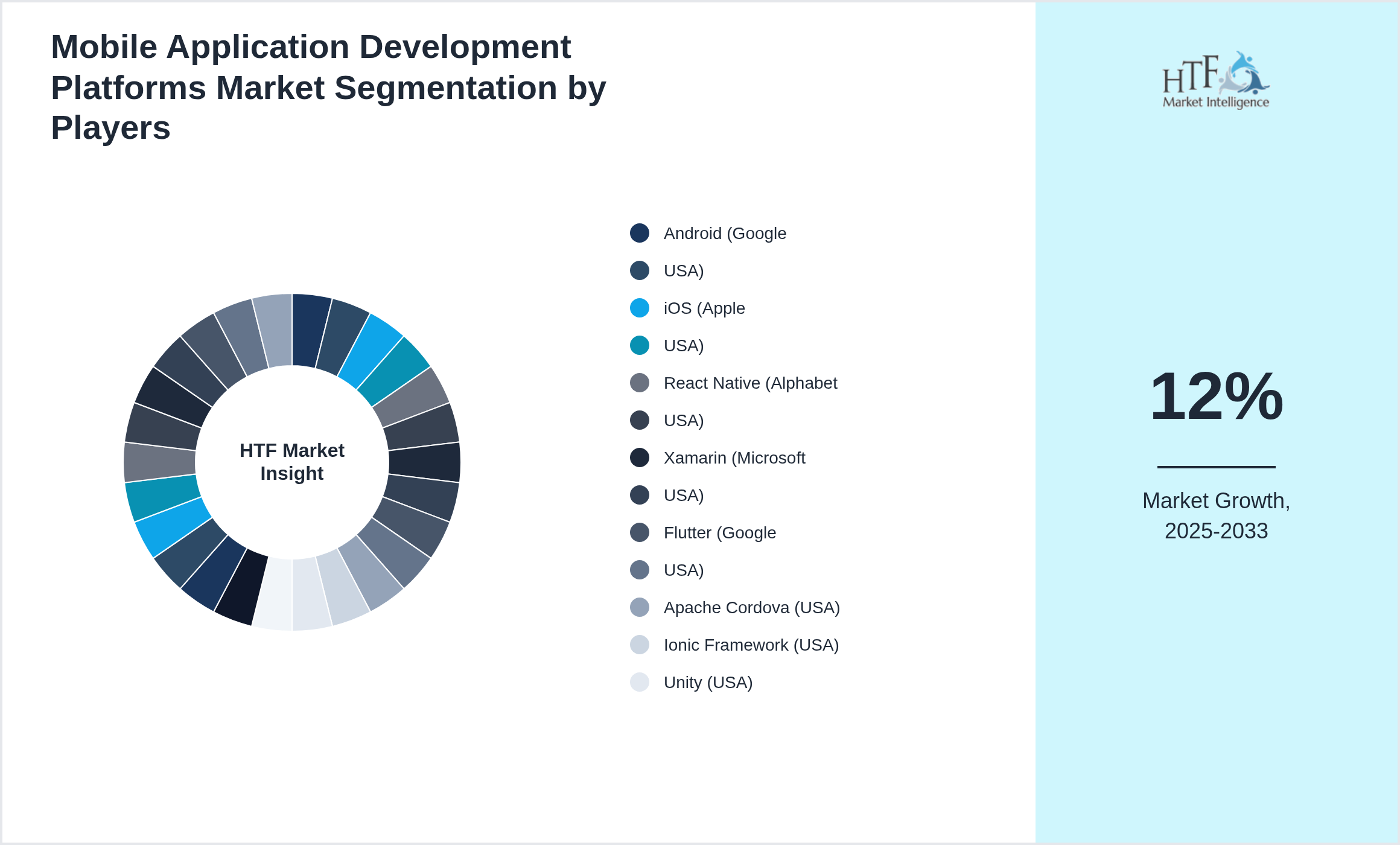Select the Xamarin (Microsoft legend circle
Screen dimensions: 1400x845
coord(638,458)
